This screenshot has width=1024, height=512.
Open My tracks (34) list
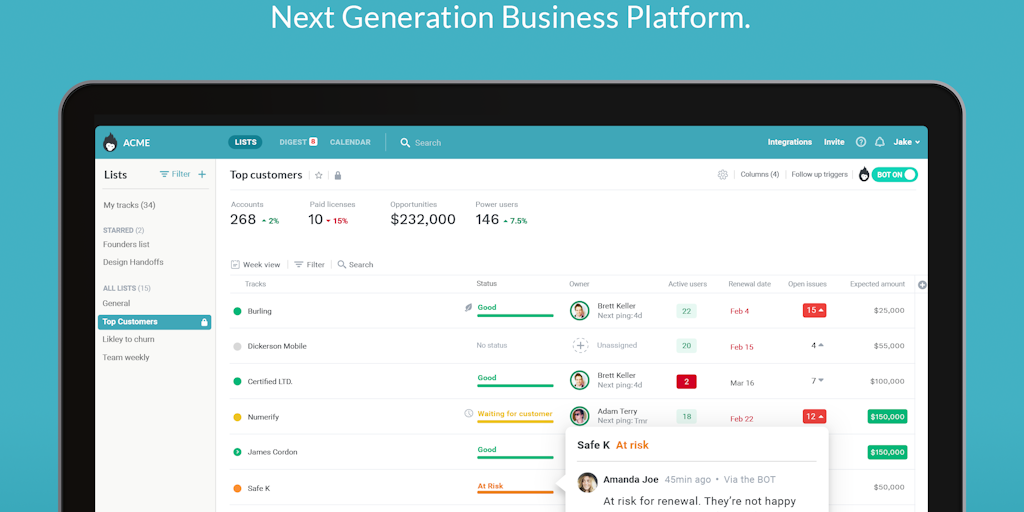point(129,205)
